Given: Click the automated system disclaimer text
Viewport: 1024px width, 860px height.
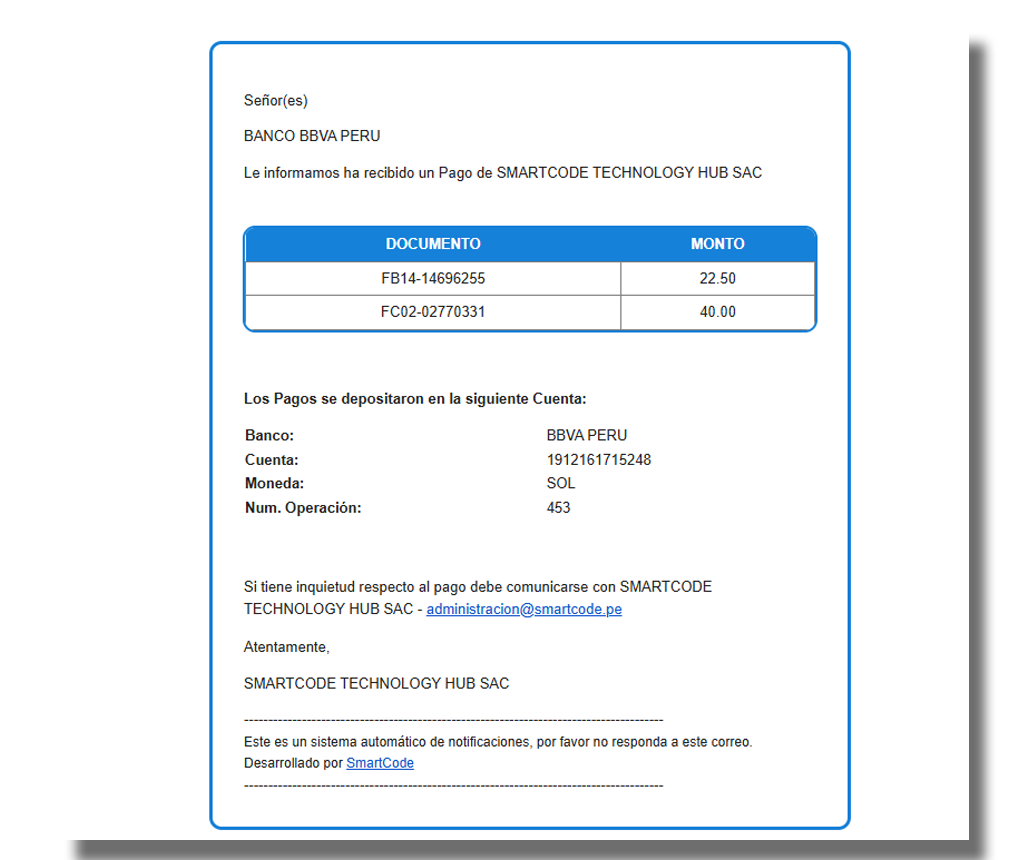Looking at the screenshot, I should (499, 742).
